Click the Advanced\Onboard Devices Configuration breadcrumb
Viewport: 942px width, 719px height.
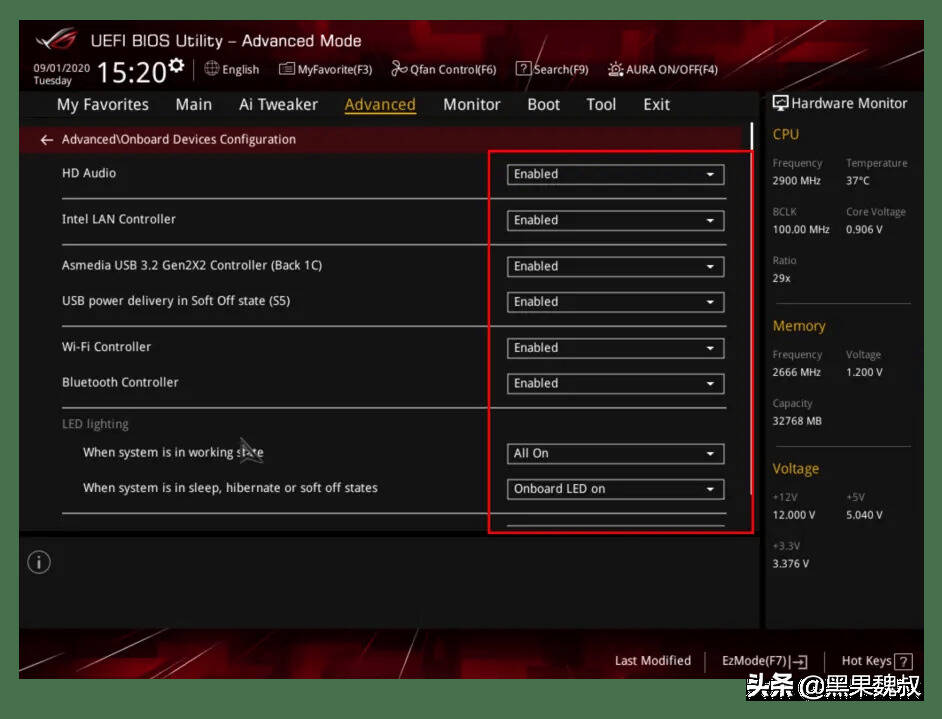pos(179,139)
